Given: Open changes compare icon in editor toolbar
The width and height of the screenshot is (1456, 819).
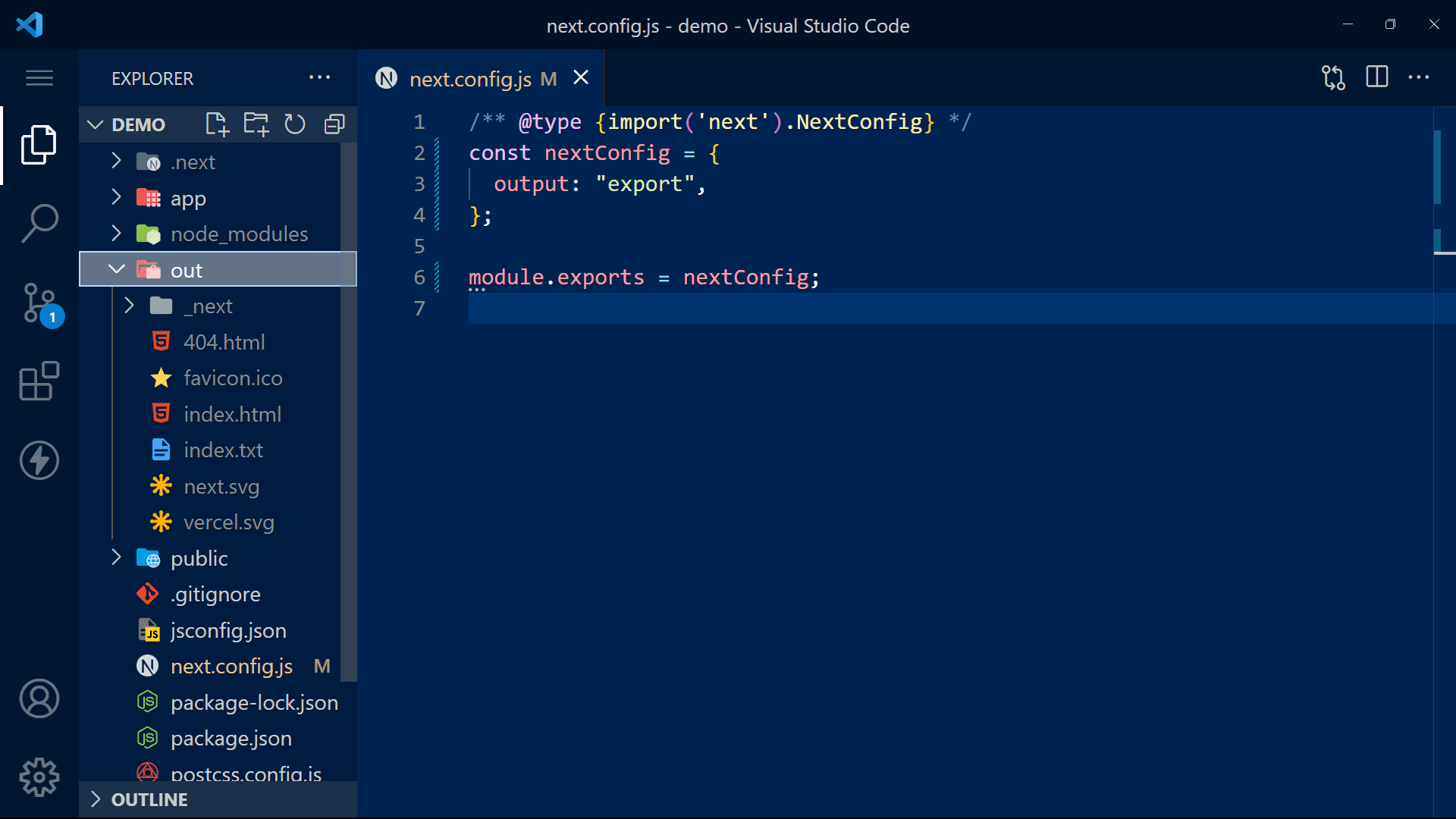Looking at the screenshot, I should coord(1333,77).
